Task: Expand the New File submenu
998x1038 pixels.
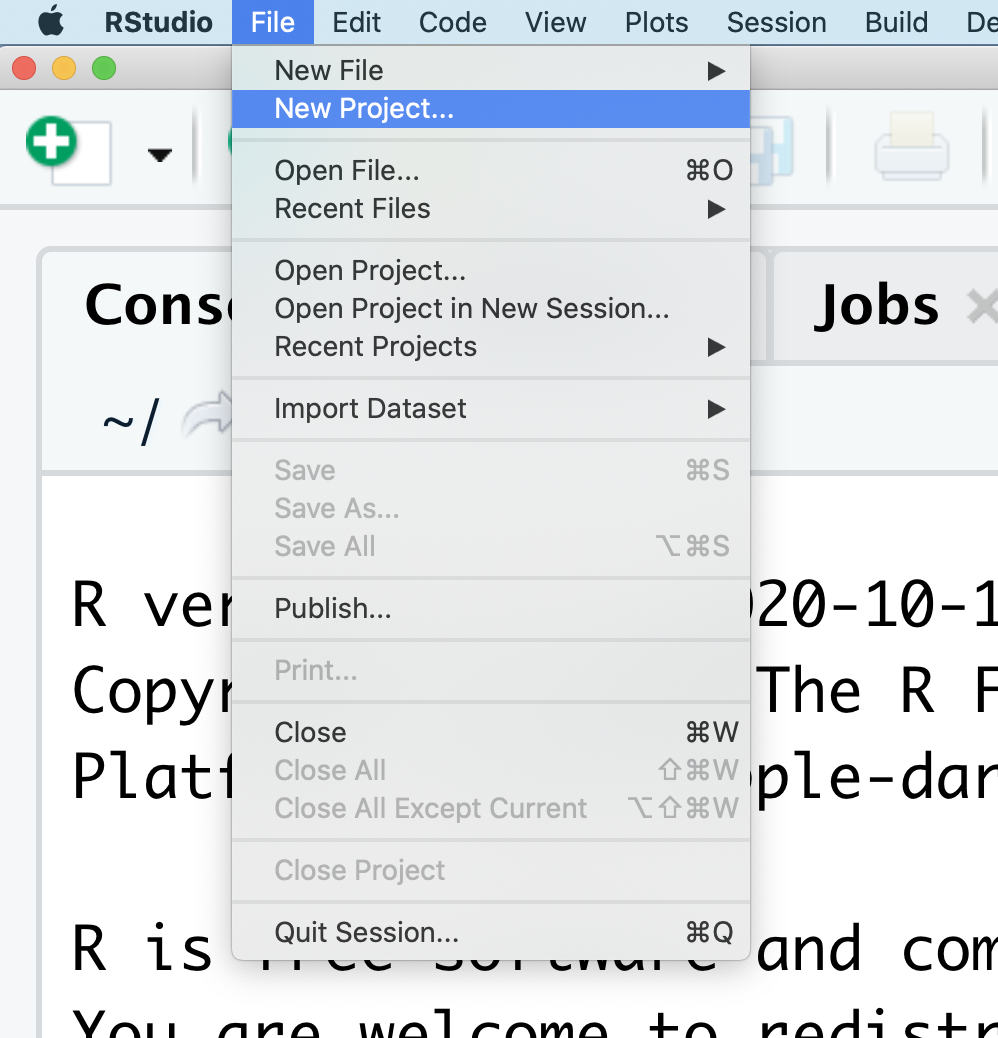Action: (x=715, y=71)
